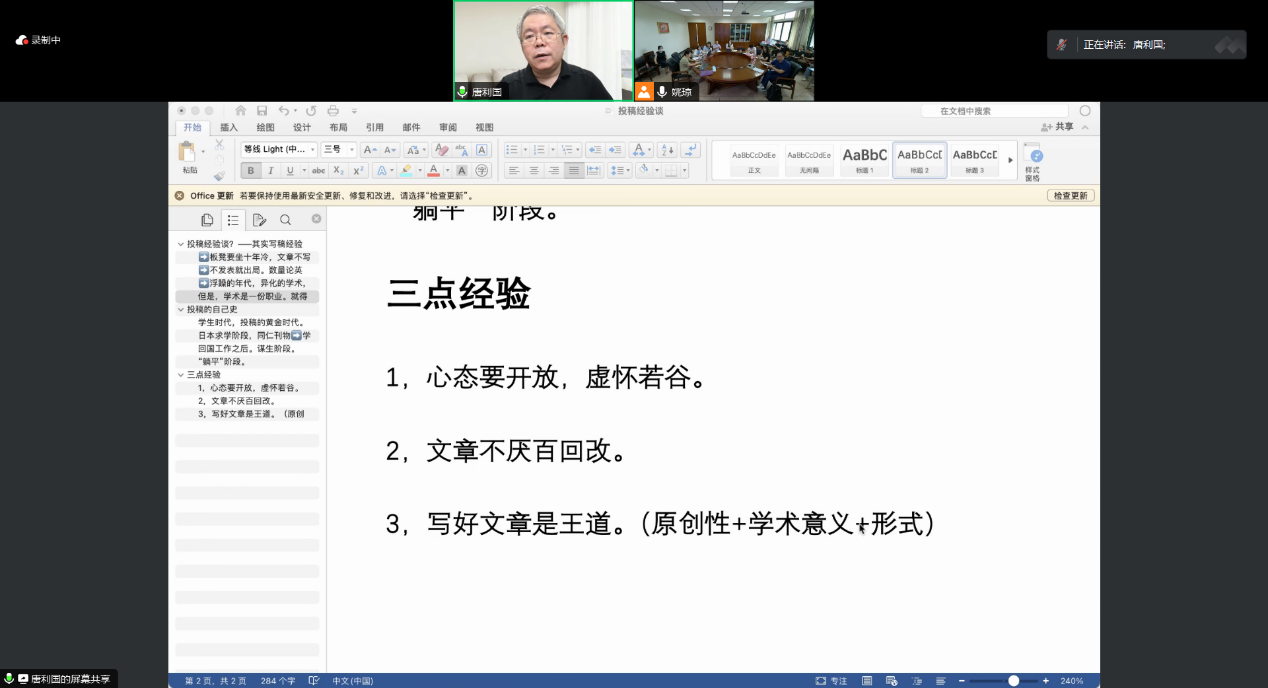Open the line spacing dropdown

click(620, 171)
